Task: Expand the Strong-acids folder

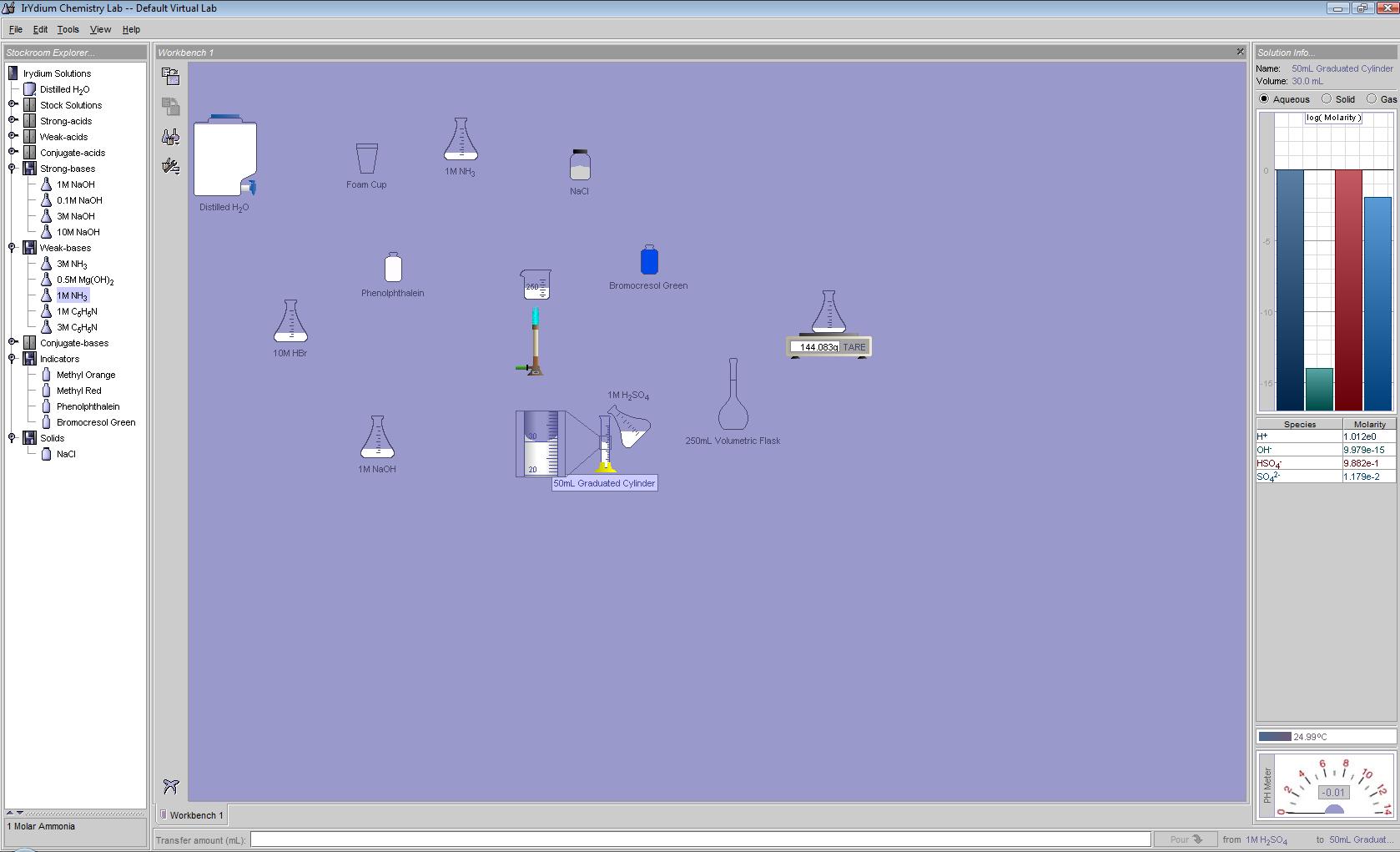Action: click(x=13, y=121)
